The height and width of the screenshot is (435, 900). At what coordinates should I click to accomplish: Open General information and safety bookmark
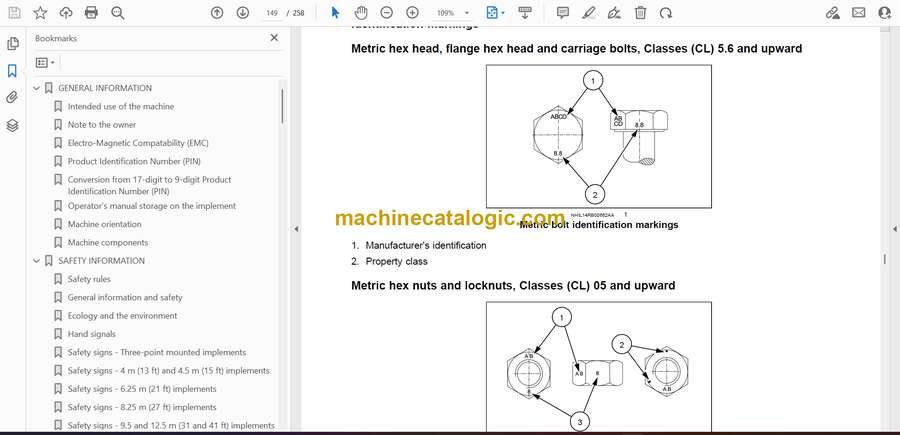point(125,297)
